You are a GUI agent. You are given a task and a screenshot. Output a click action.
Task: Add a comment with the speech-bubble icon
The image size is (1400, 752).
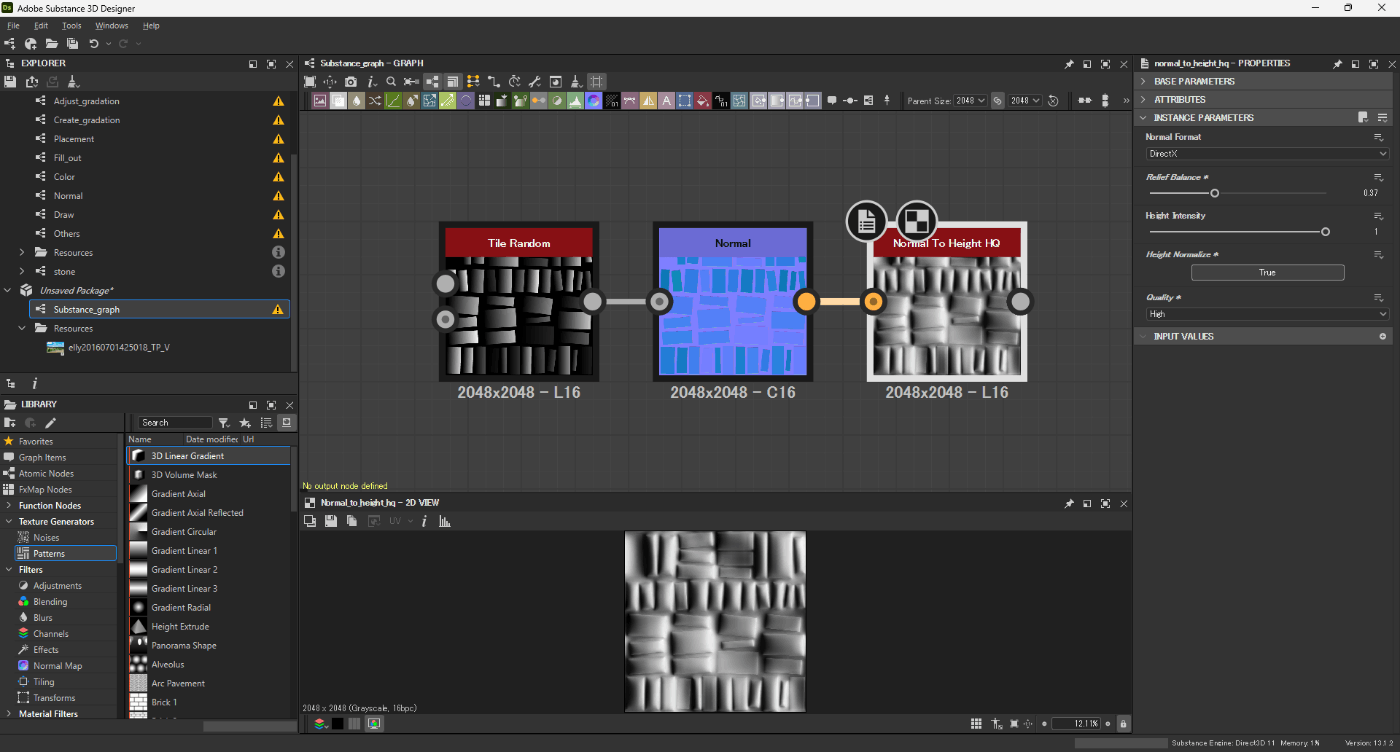(832, 100)
